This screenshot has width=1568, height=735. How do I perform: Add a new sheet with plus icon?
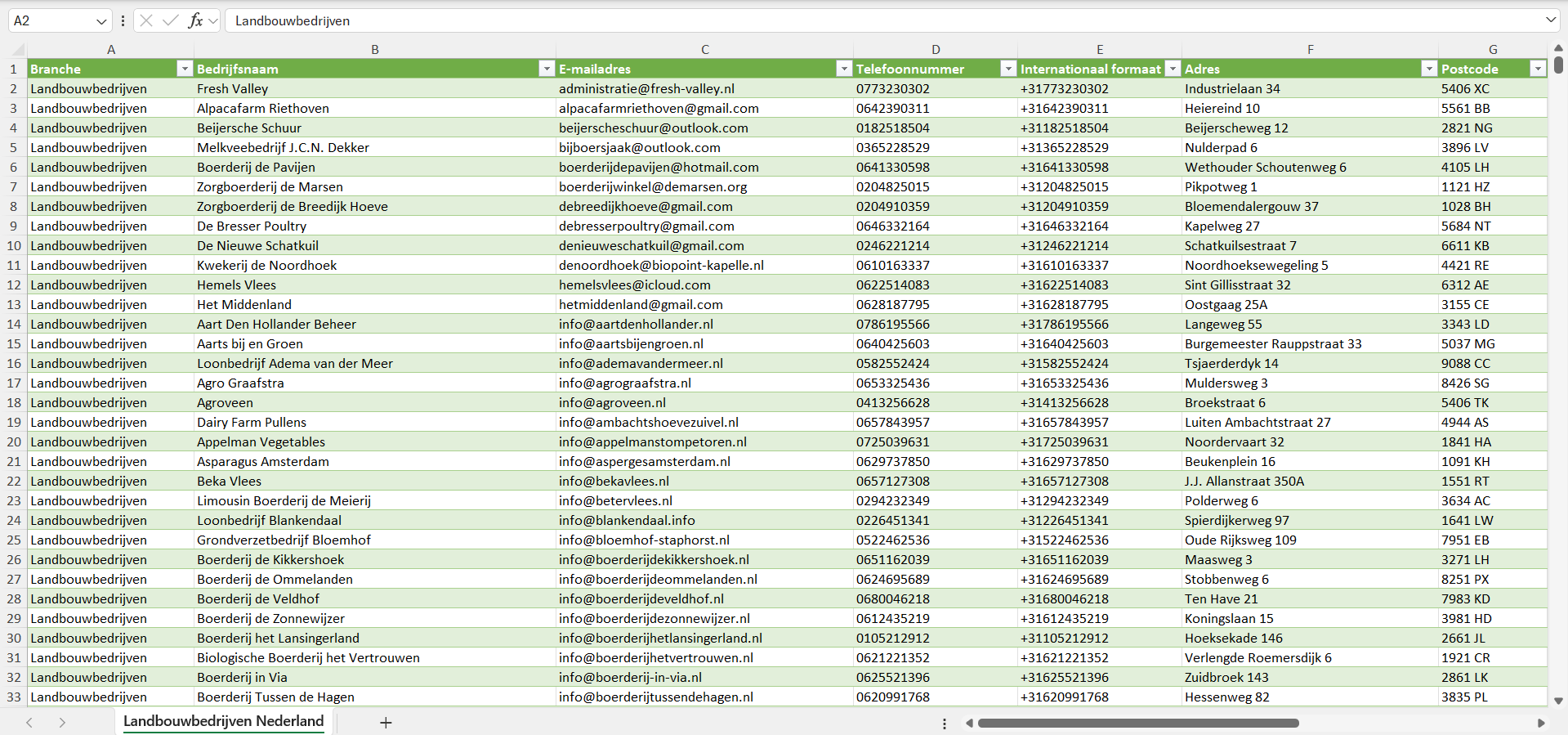click(x=386, y=723)
